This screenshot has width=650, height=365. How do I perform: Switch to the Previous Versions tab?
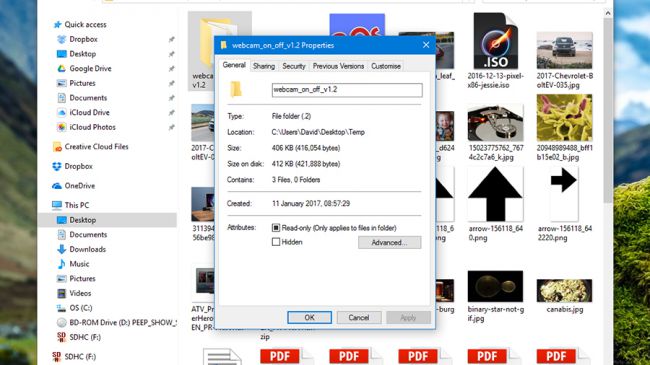338,66
